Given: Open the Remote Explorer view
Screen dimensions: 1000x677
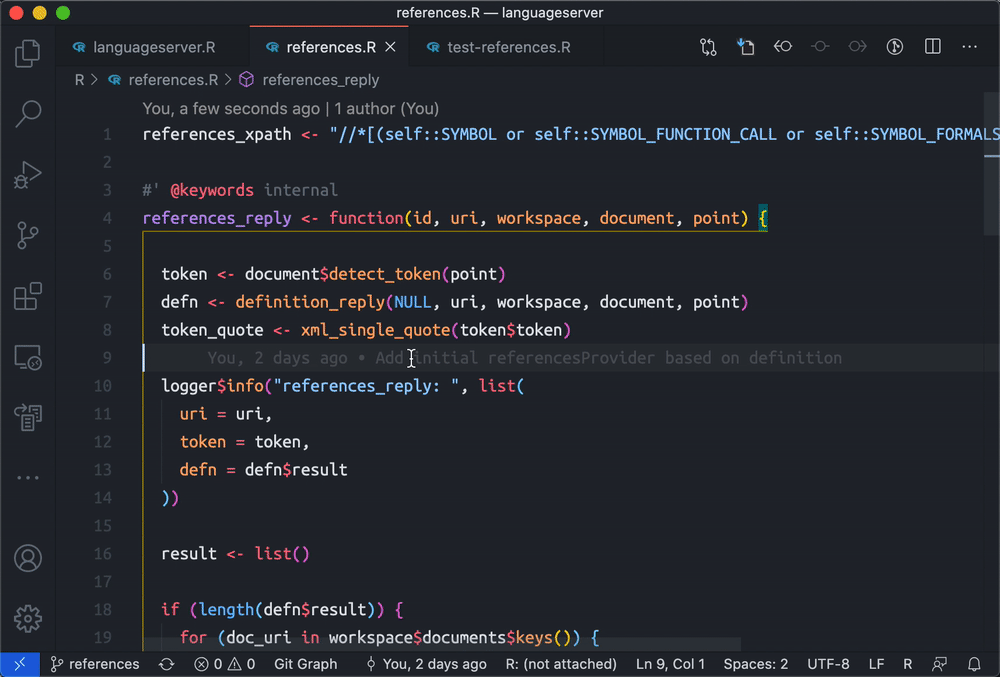Looking at the screenshot, I should coord(27,358).
